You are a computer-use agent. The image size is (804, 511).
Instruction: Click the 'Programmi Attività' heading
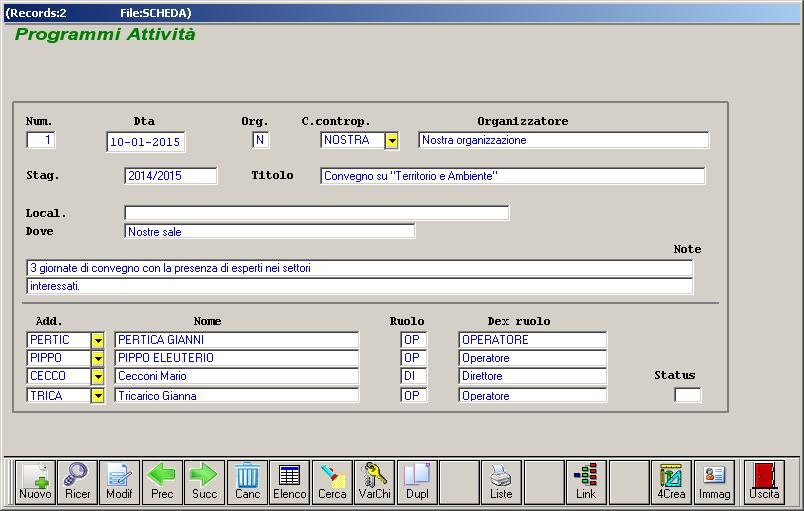(105, 34)
